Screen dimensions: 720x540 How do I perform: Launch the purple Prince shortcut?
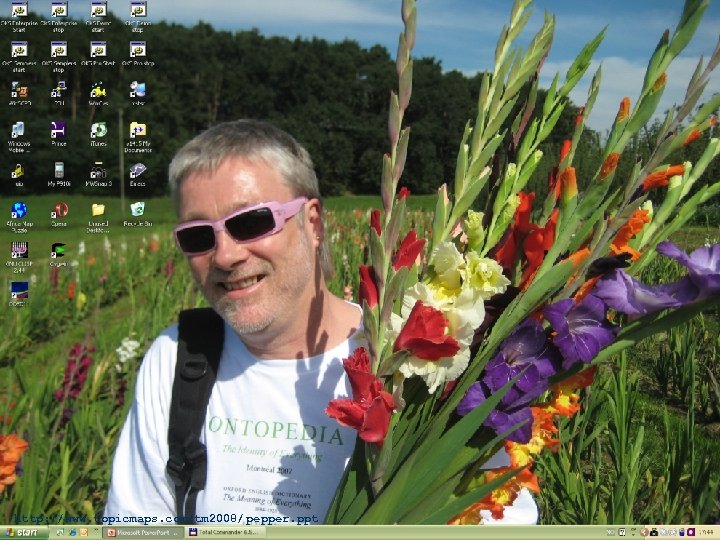pos(58,134)
